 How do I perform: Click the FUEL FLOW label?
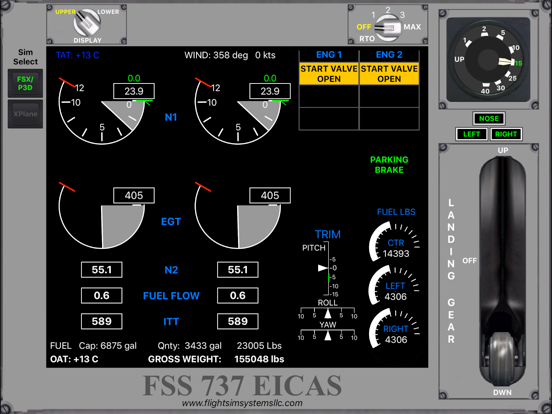coord(171,296)
